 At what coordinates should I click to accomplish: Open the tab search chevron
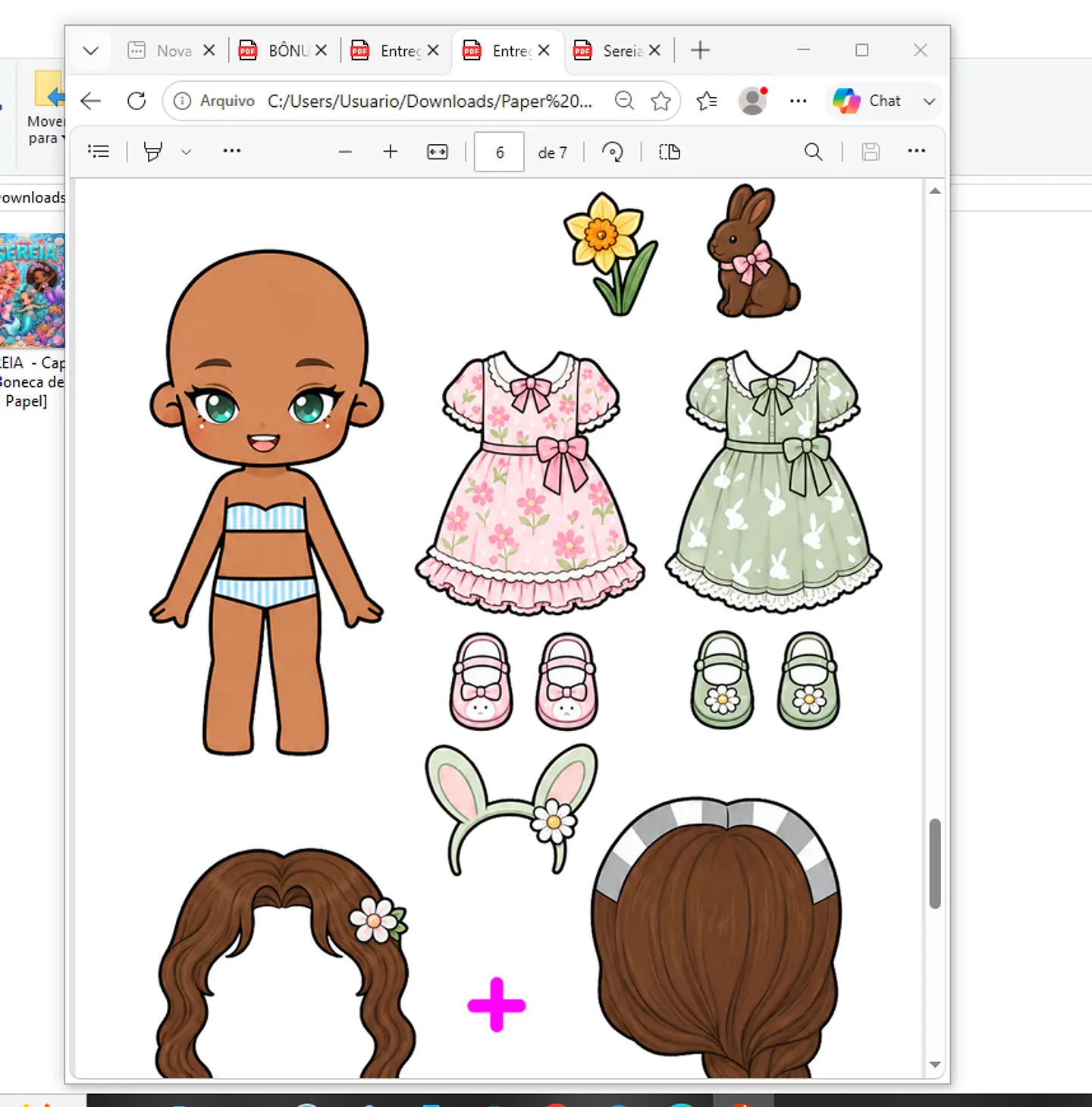click(x=90, y=51)
